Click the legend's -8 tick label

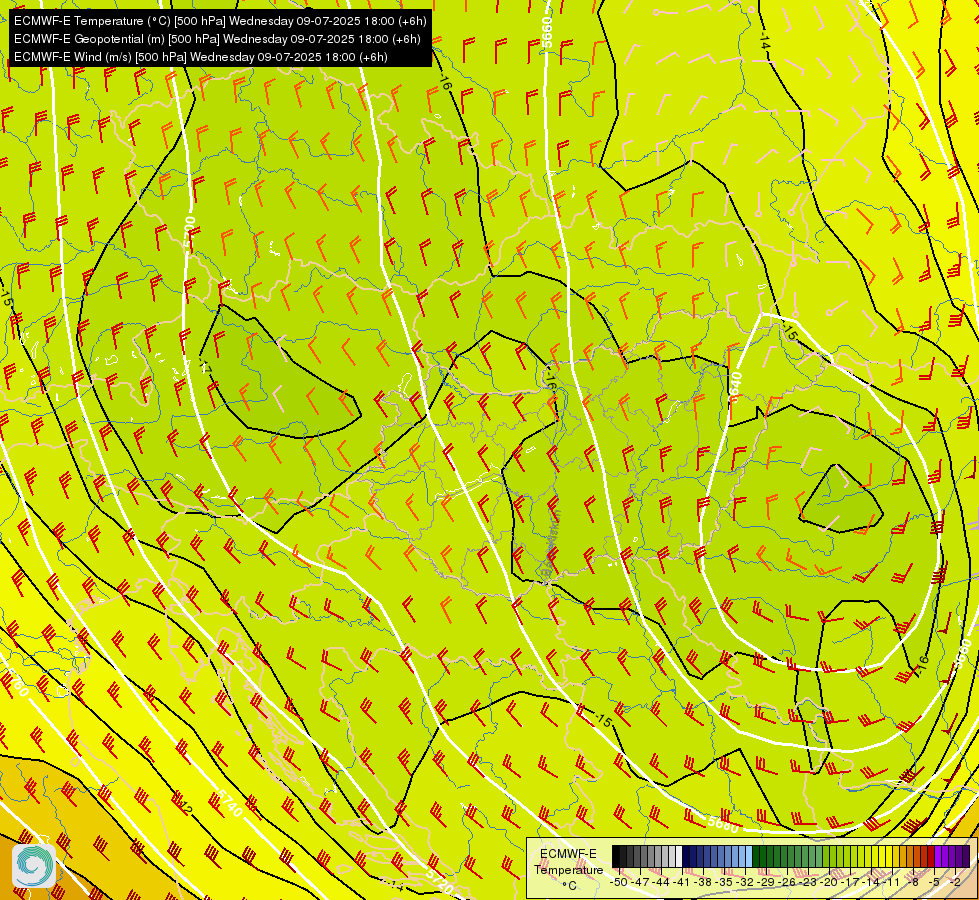point(913,882)
